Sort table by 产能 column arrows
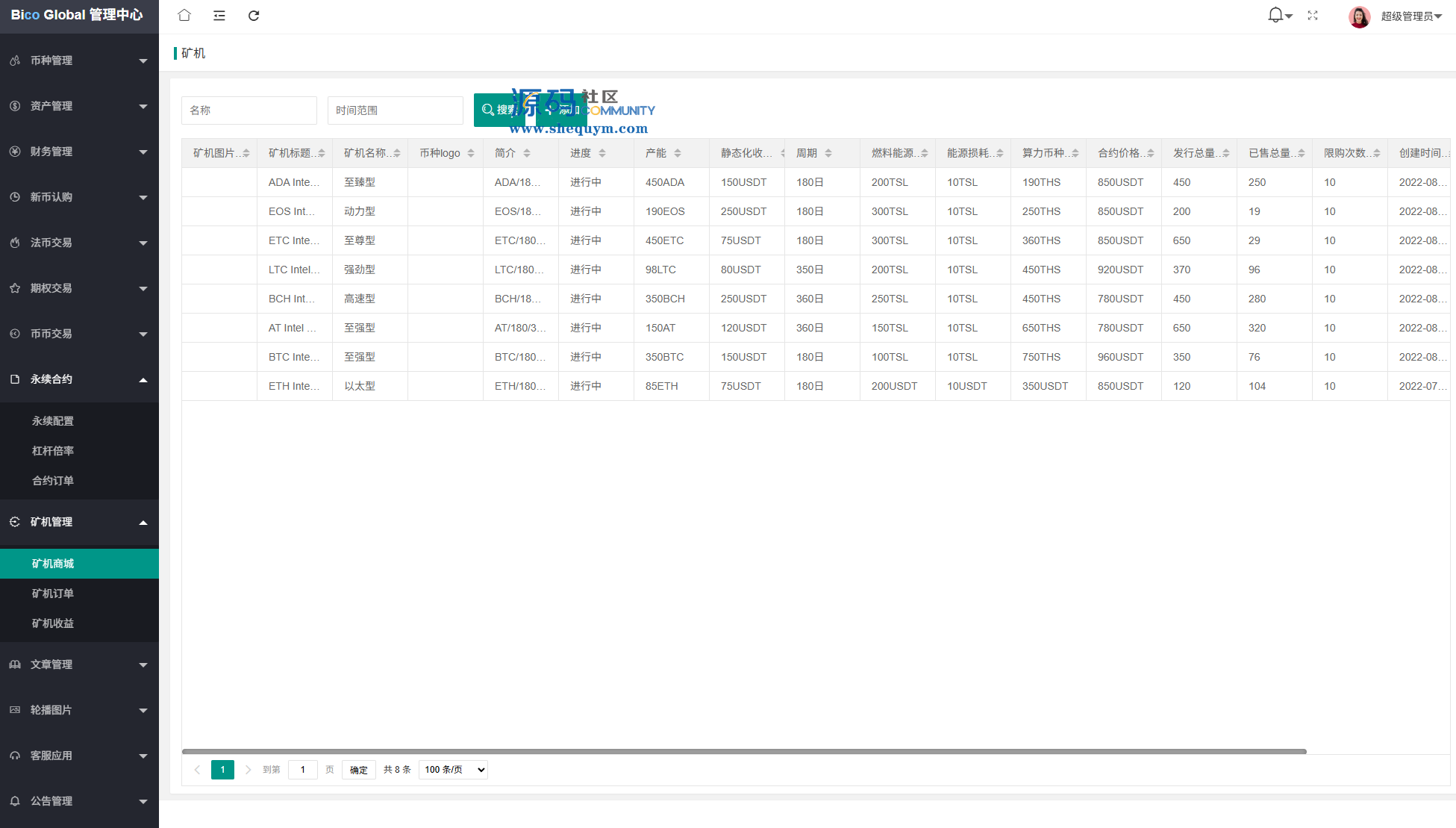 pyautogui.click(x=678, y=153)
